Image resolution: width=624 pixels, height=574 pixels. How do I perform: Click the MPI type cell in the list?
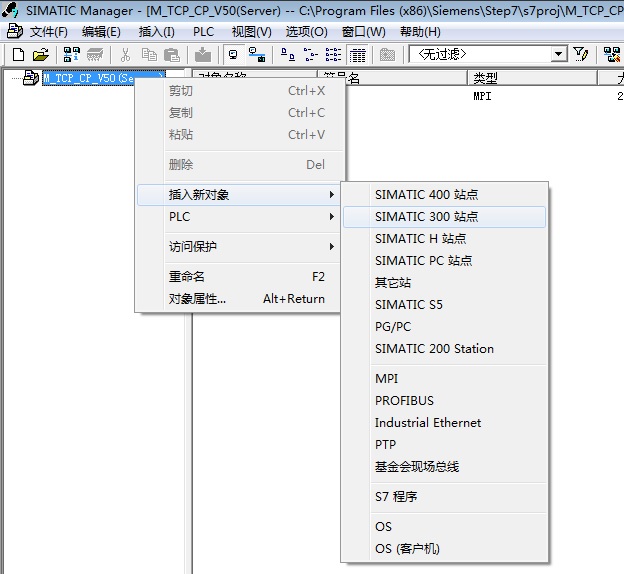(482, 96)
